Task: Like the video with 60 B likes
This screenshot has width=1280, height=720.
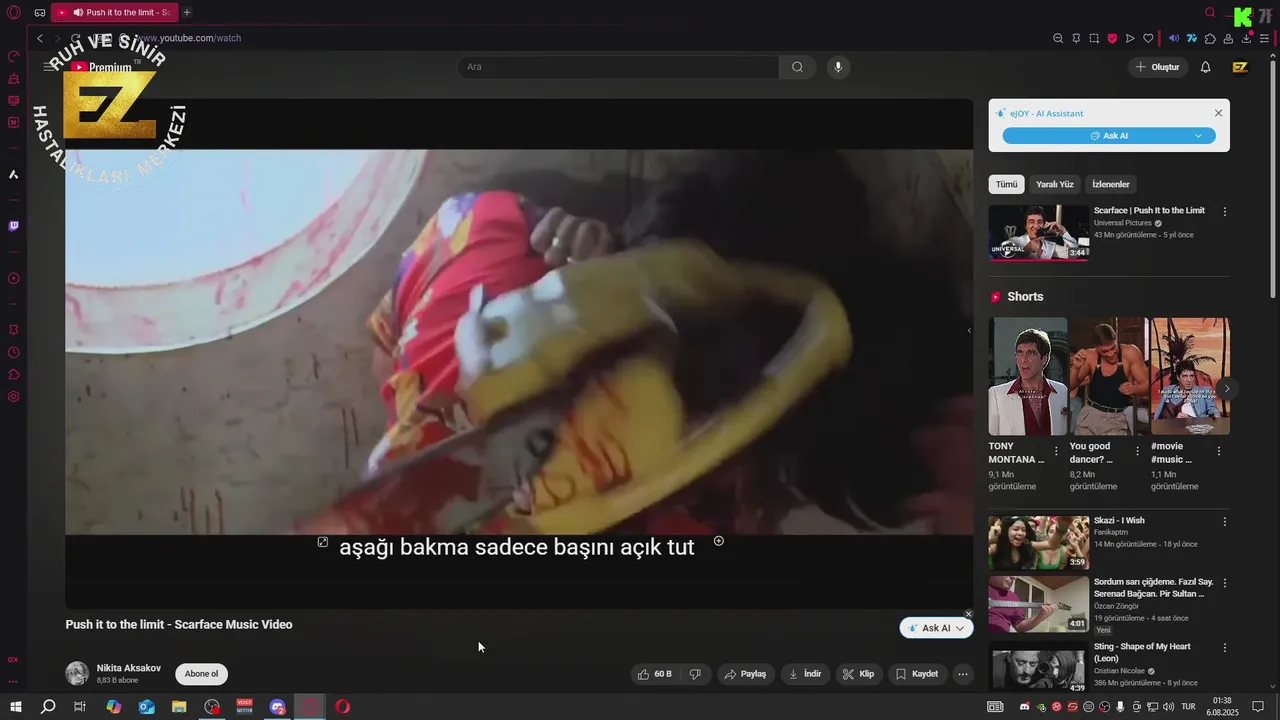Action: coord(655,674)
